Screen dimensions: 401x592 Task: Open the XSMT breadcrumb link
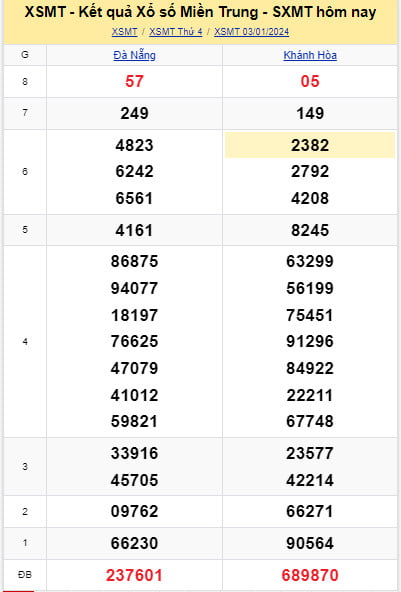pyautogui.click(x=124, y=32)
